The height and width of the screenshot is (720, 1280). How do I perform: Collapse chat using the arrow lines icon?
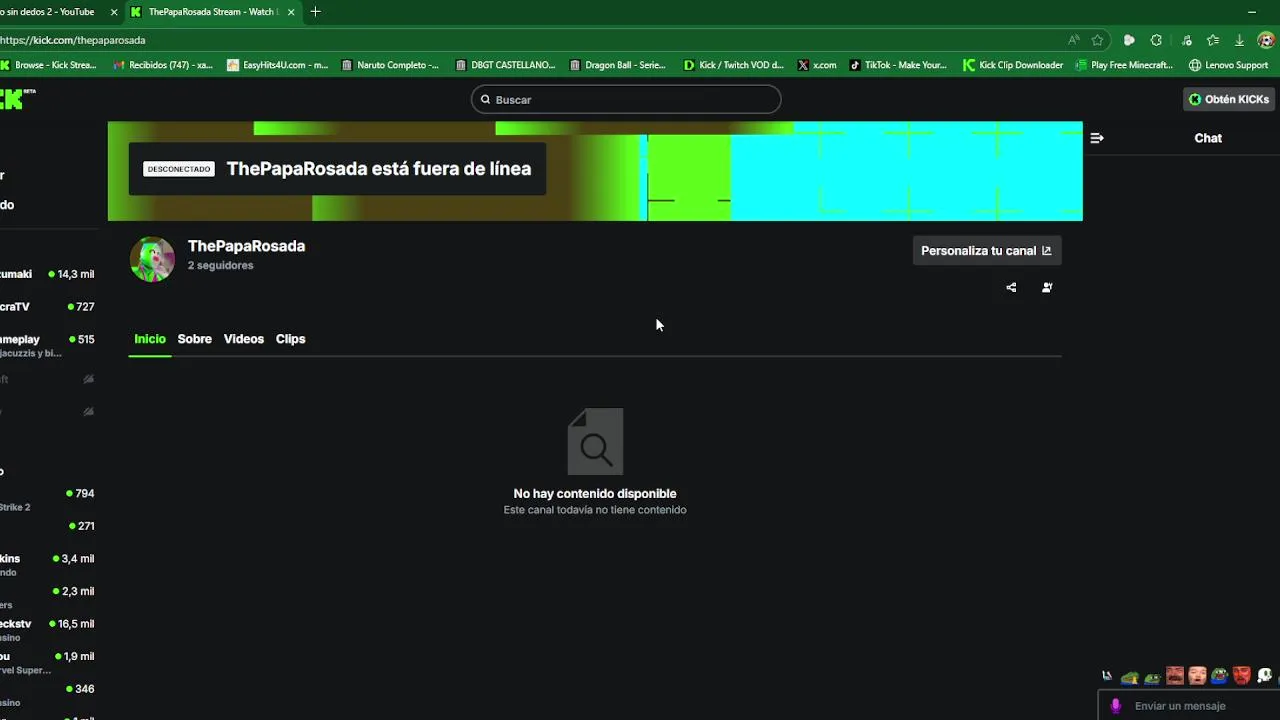tap(1097, 138)
